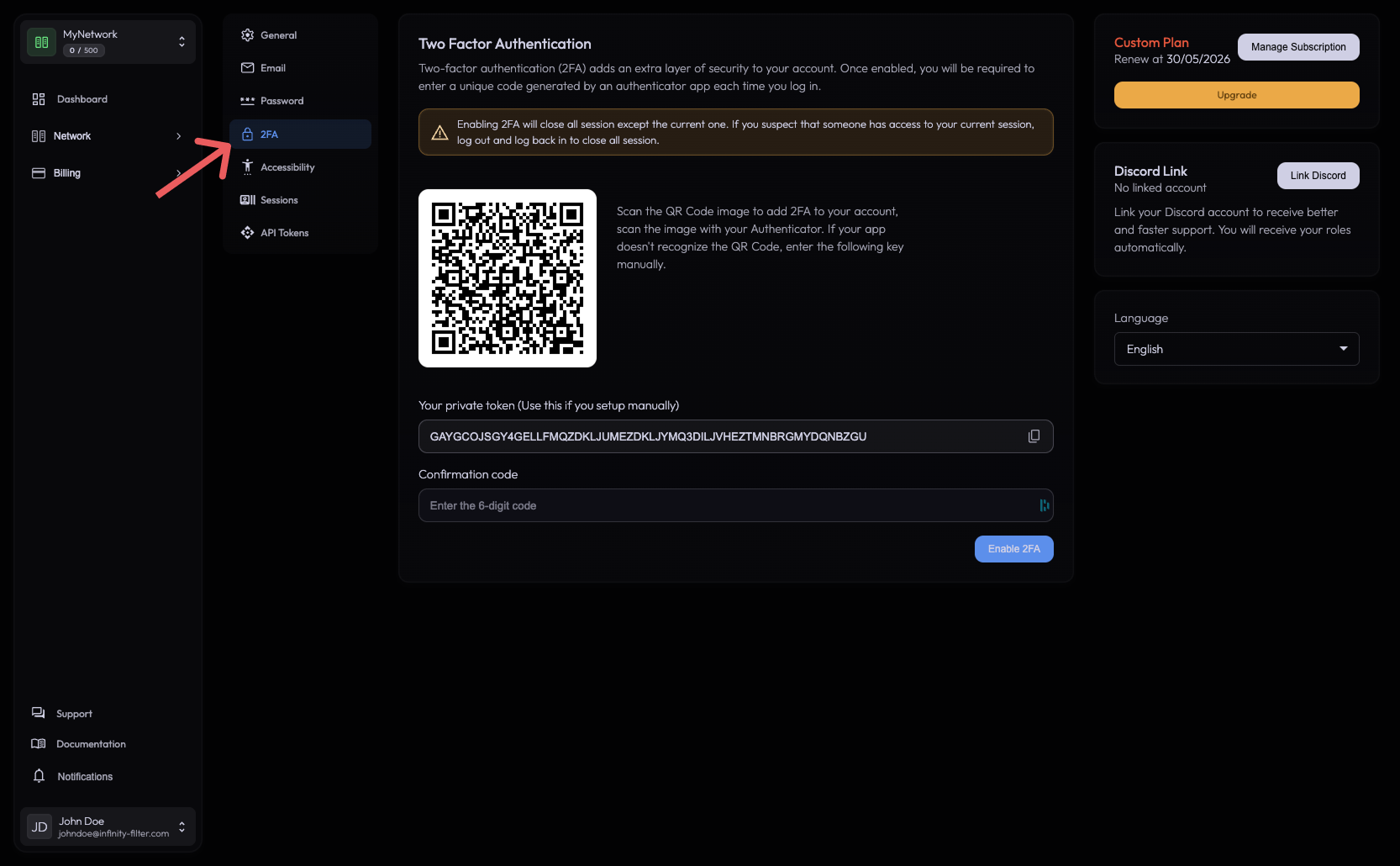Switch to the API Tokens tab
Viewport: 1400px width, 866px height.
point(300,233)
